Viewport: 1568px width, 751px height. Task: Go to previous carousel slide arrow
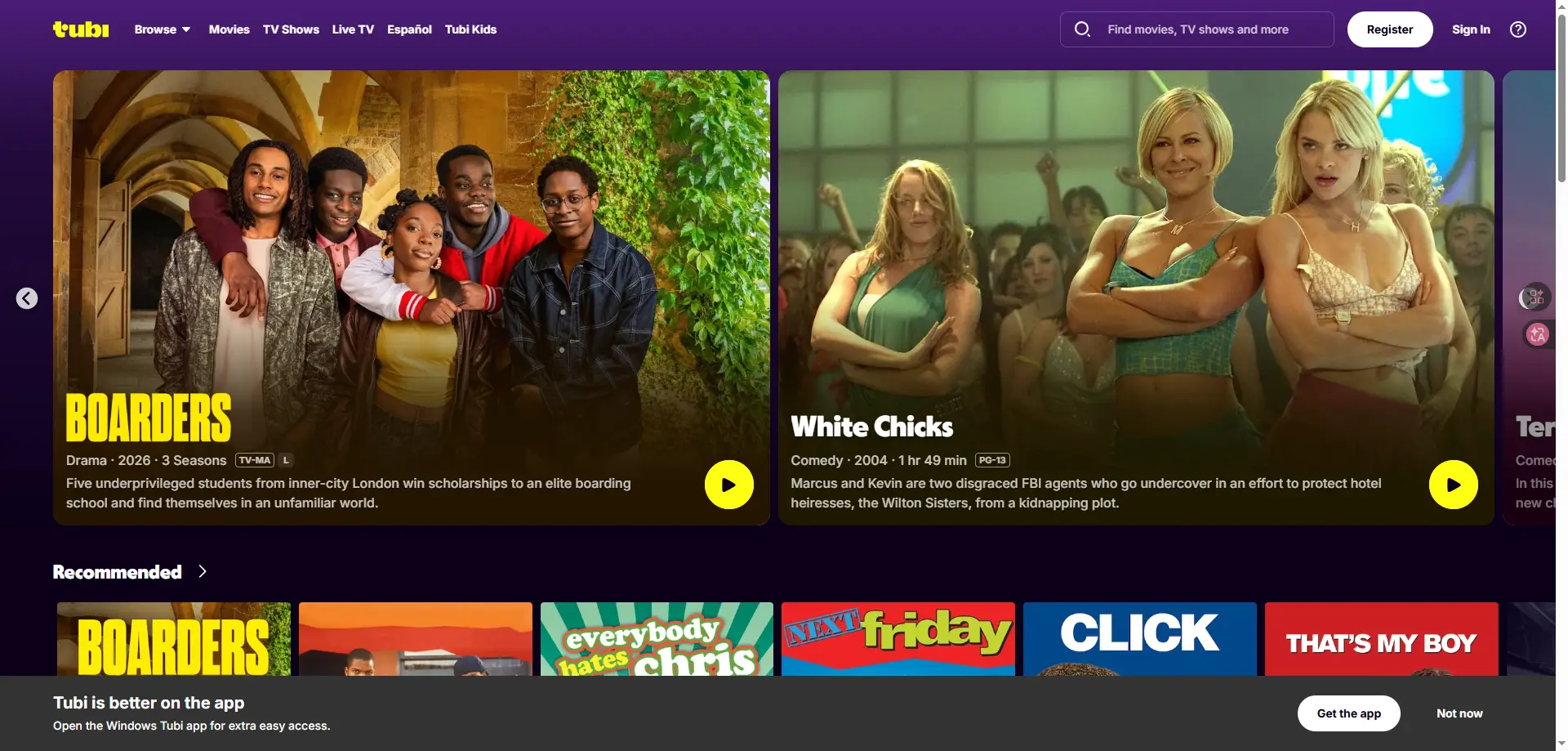point(27,298)
